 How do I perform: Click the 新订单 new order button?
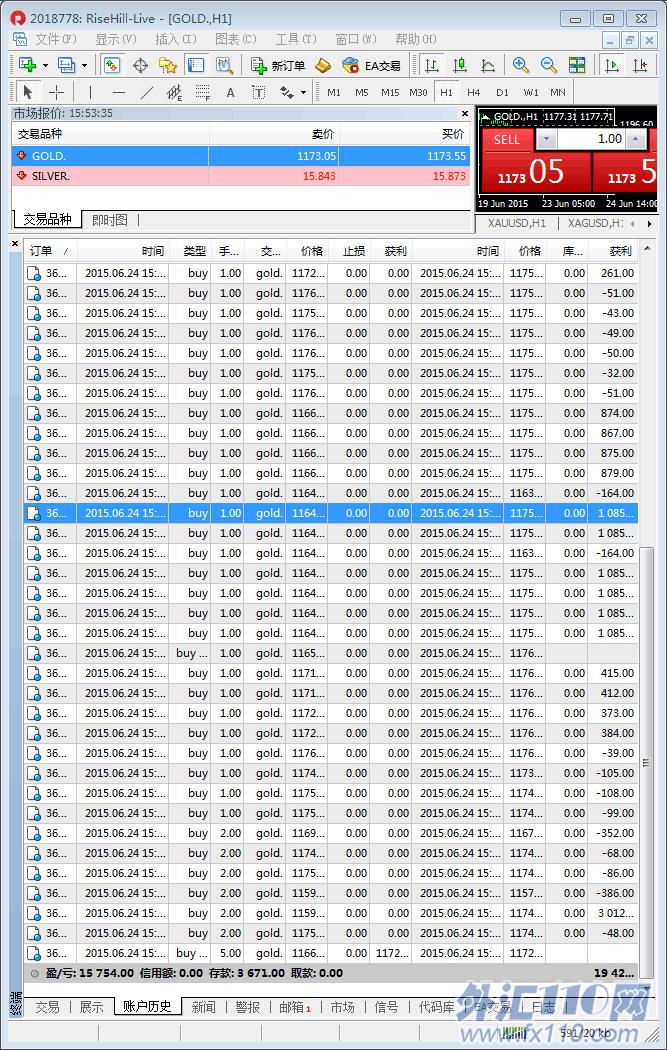coord(279,65)
